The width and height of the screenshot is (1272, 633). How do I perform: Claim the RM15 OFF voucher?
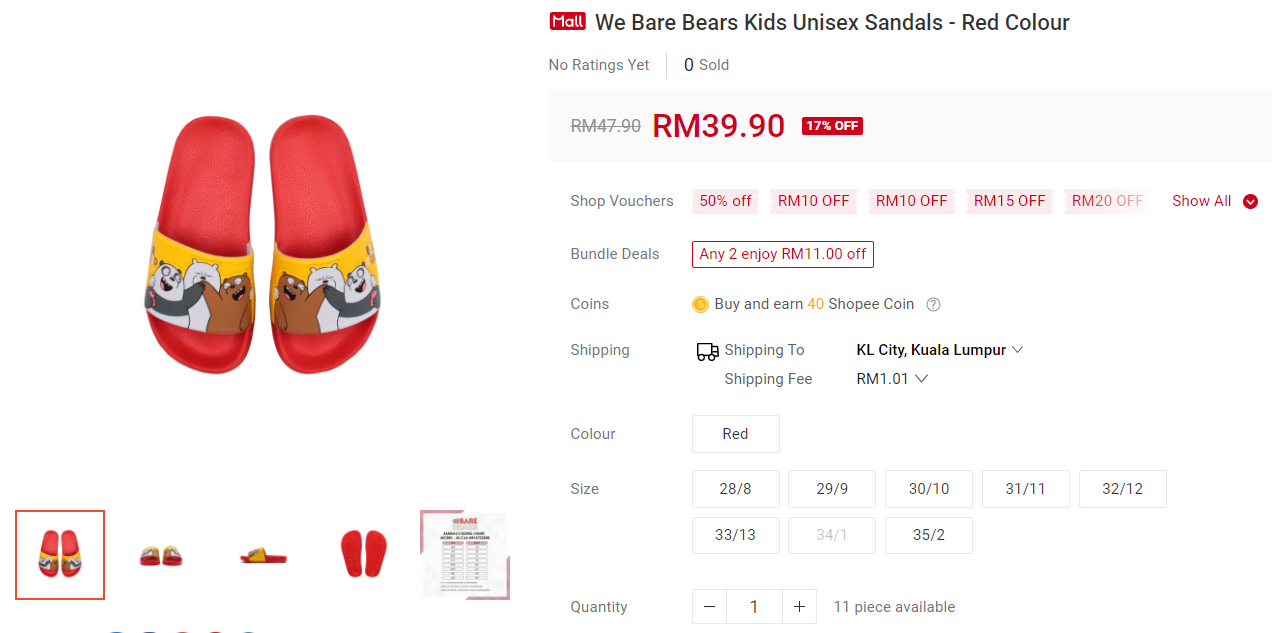tap(1009, 201)
